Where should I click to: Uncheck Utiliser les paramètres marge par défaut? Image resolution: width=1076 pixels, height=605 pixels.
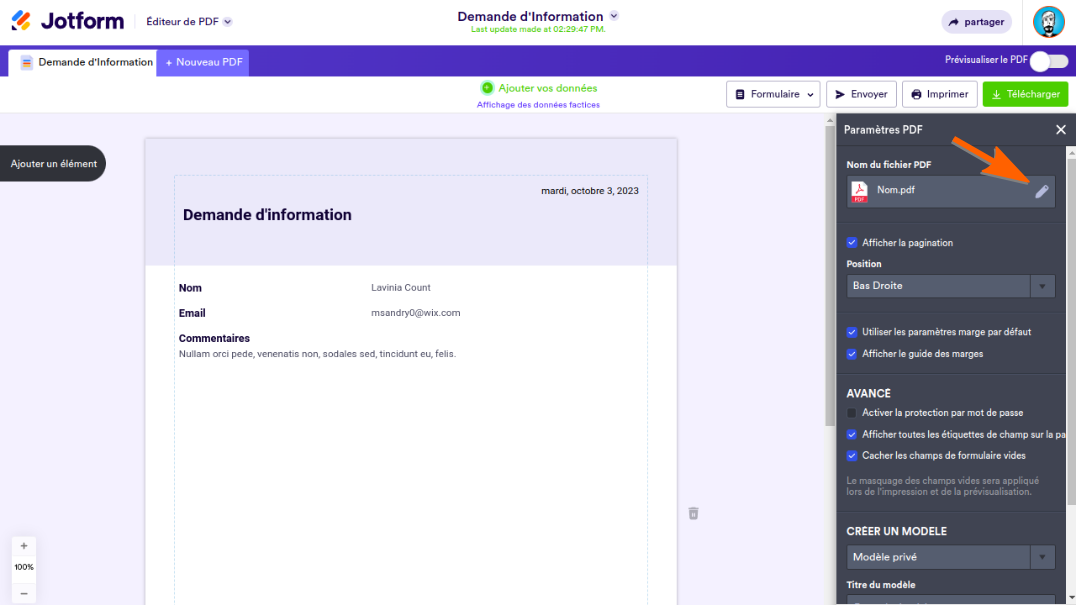tap(852, 332)
